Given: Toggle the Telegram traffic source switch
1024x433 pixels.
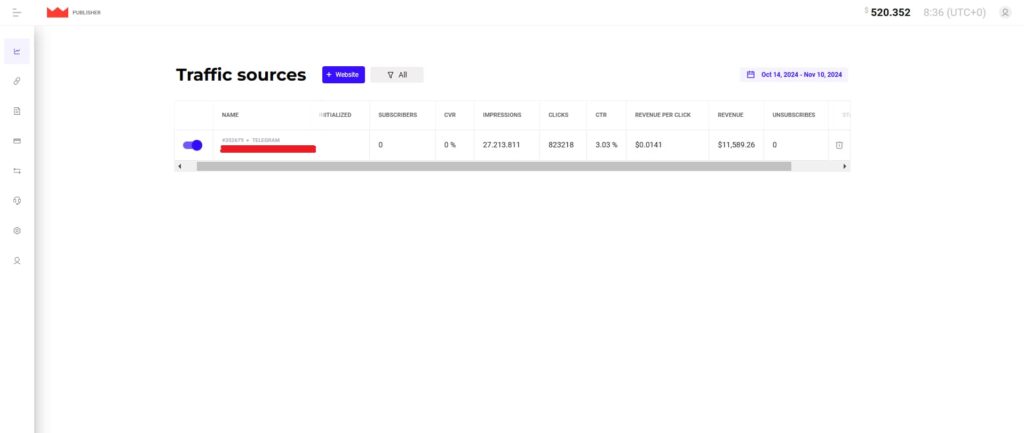Looking at the screenshot, I should click(x=192, y=145).
